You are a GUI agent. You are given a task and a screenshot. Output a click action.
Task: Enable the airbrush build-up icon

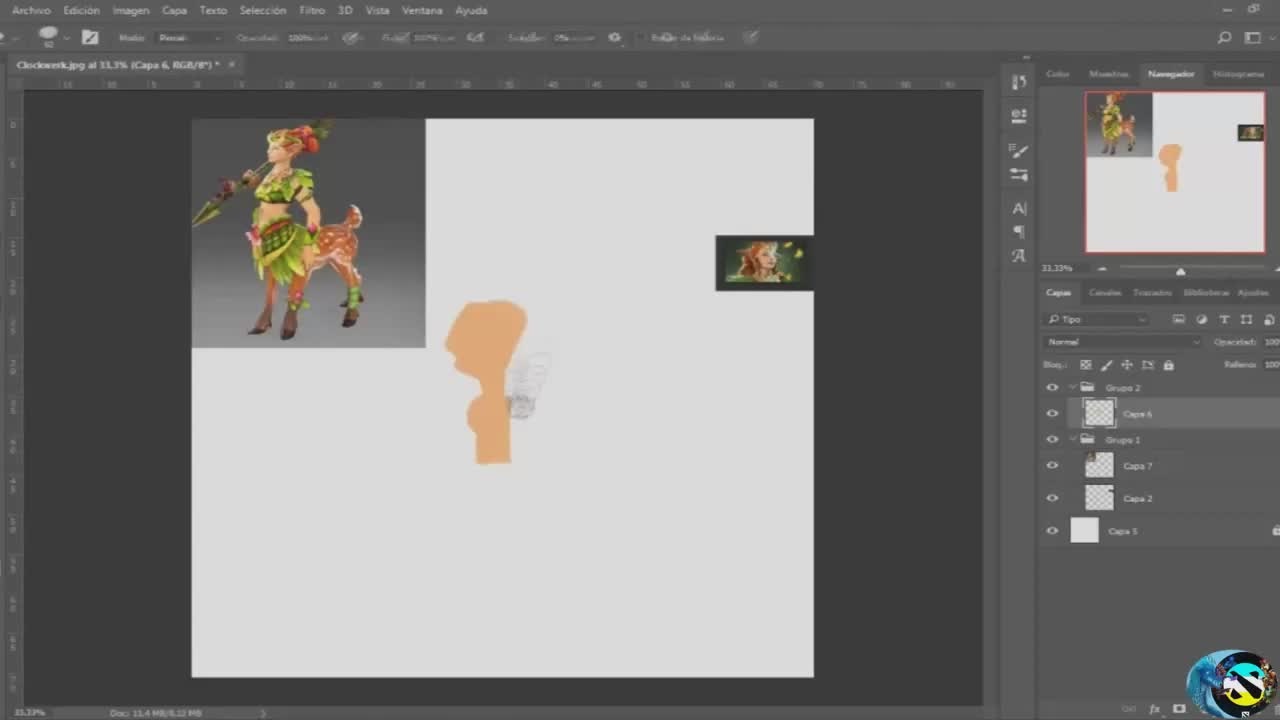click(x=476, y=37)
